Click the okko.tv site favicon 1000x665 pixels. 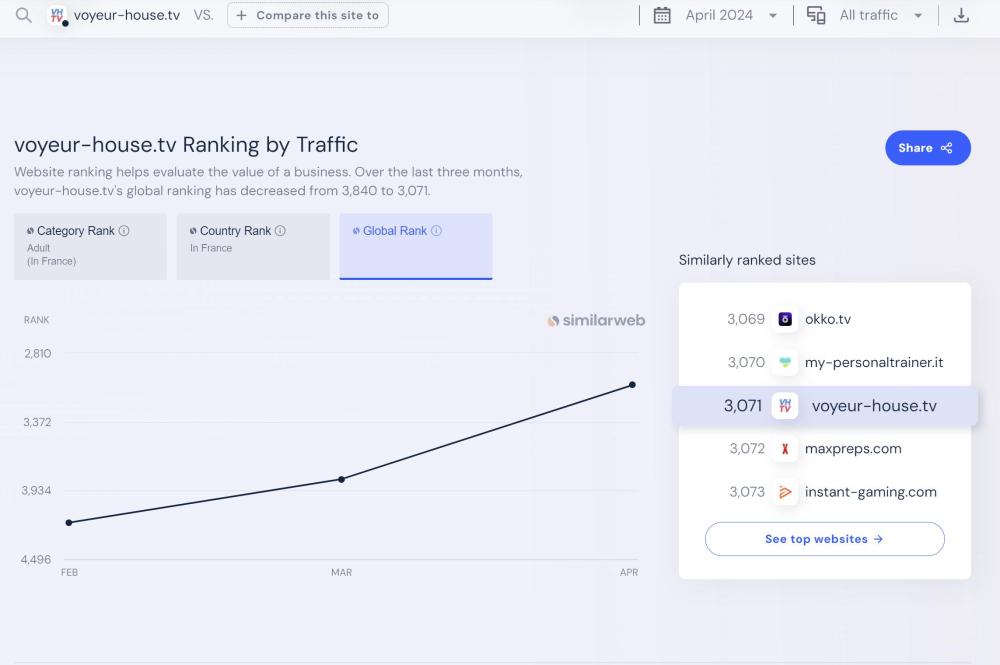tap(785, 319)
